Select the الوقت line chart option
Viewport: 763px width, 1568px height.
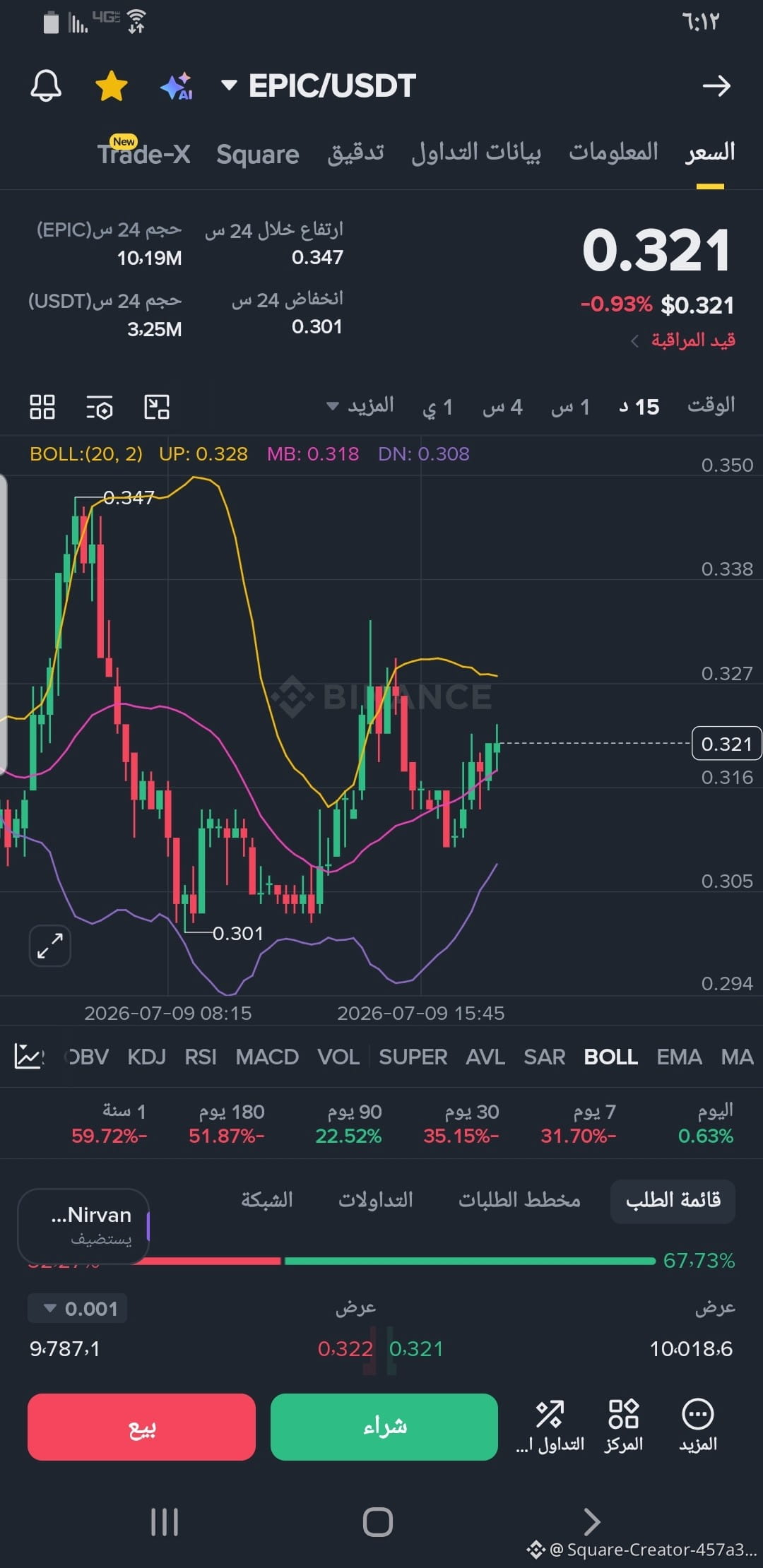point(711,405)
